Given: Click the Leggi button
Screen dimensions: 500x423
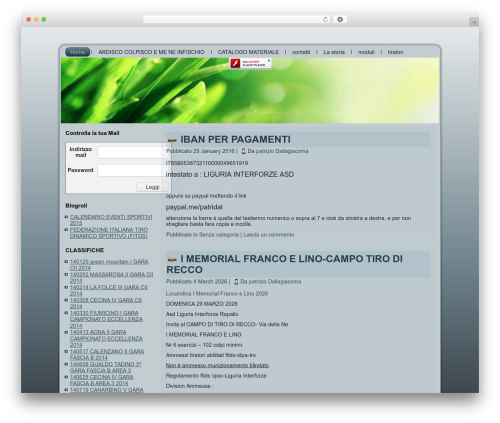Looking at the screenshot, I should pos(152,187).
